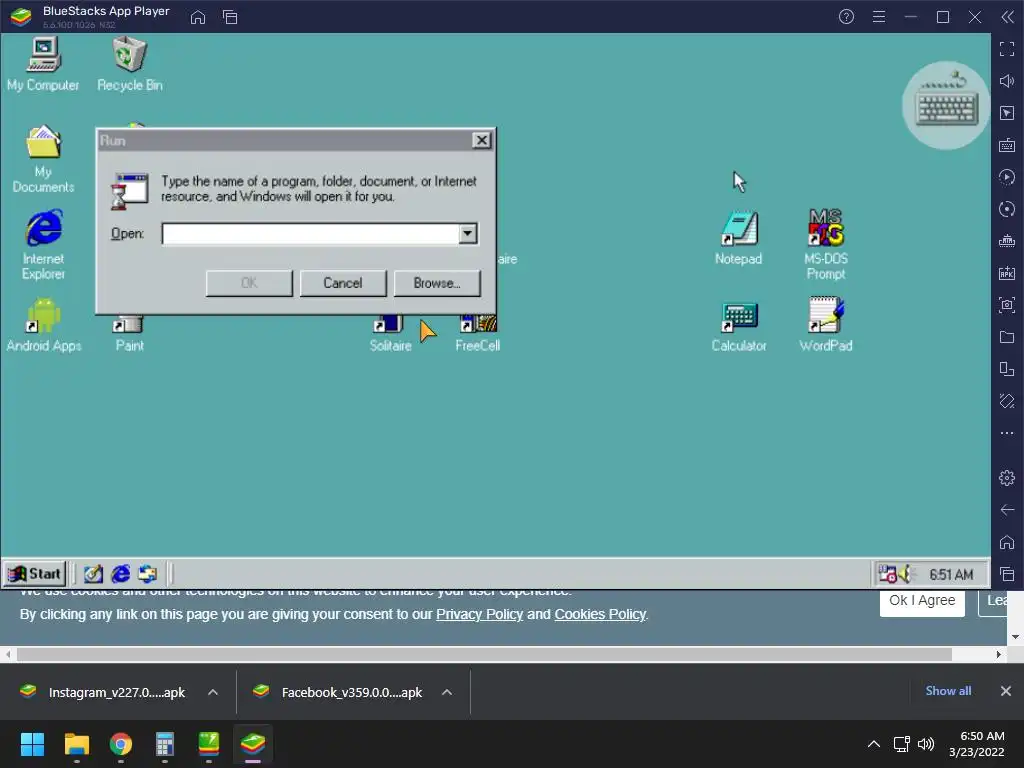Close the downloads bar
The width and height of the screenshot is (1024, 768).
pos(1006,691)
